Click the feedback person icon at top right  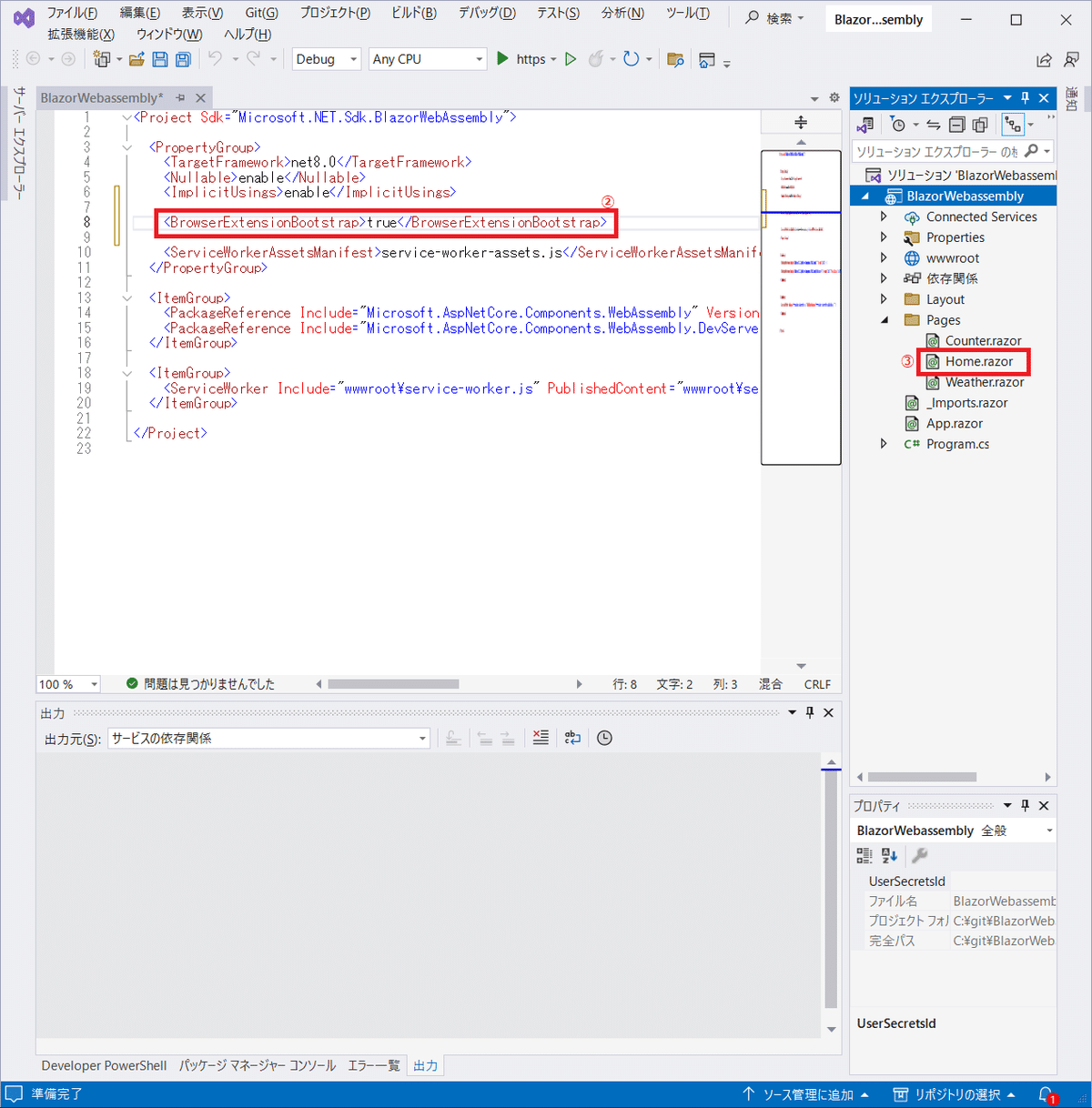pyautogui.click(x=1072, y=60)
